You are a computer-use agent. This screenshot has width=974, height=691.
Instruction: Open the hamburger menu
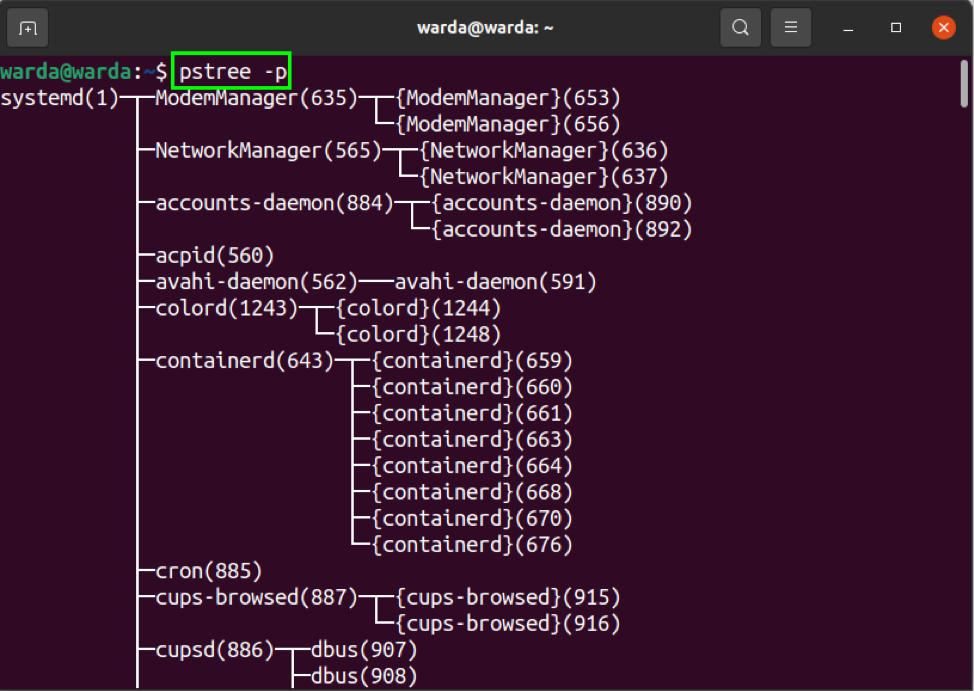[x=791, y=28]
